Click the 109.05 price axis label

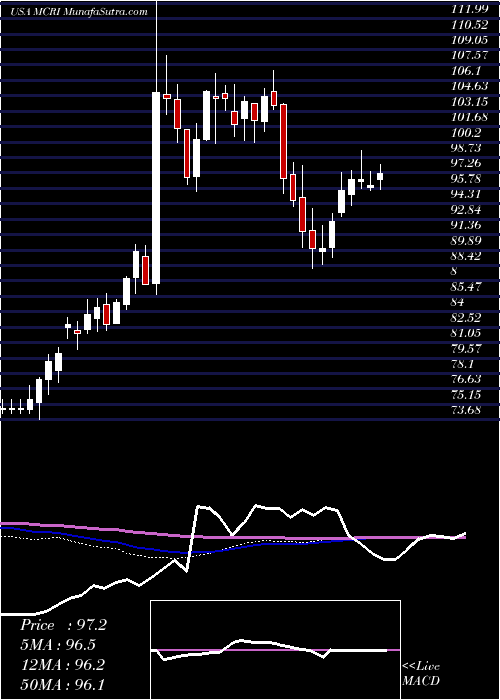(x=470, y=39)
